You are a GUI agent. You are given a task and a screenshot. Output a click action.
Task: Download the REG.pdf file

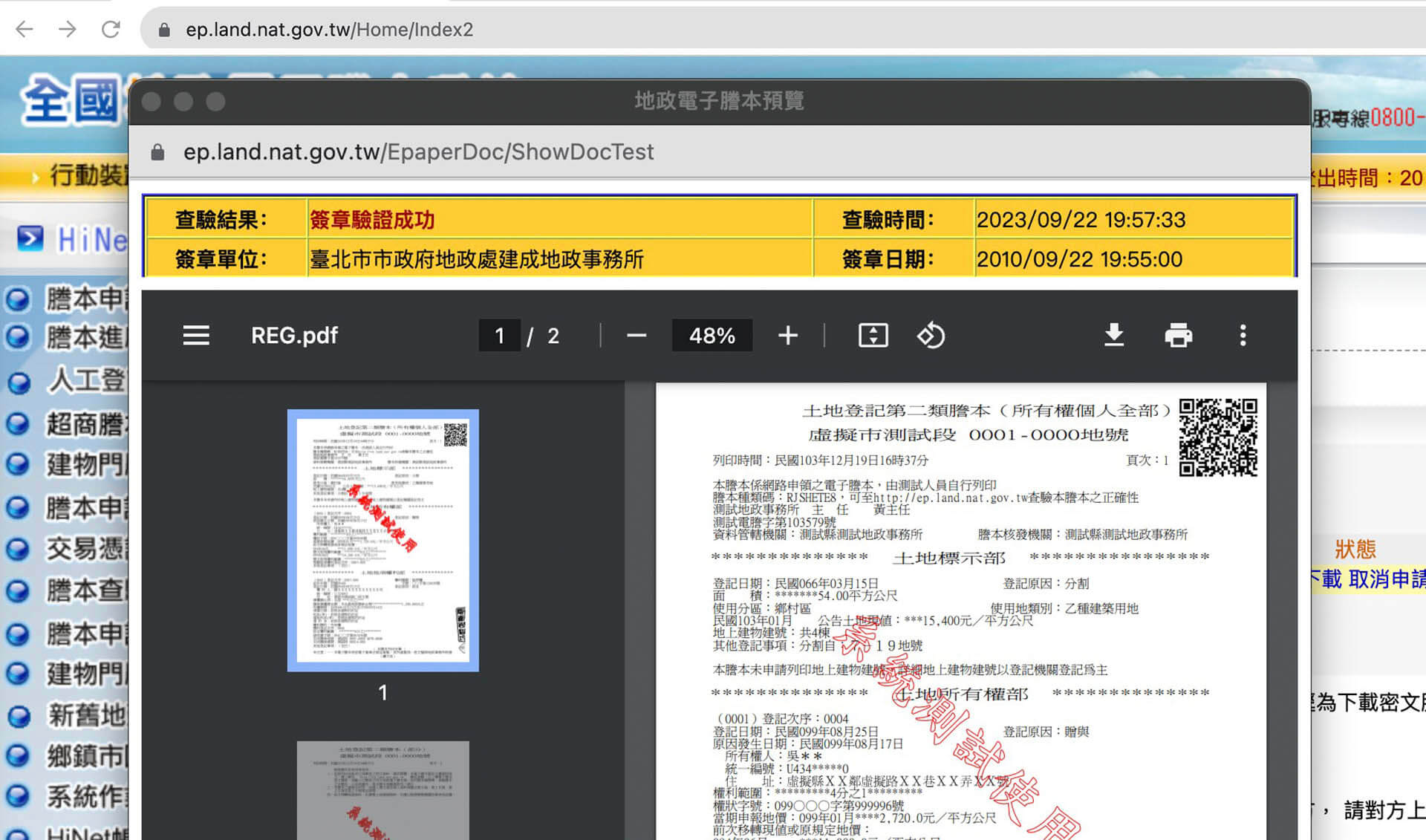(x=1113, y=336)
